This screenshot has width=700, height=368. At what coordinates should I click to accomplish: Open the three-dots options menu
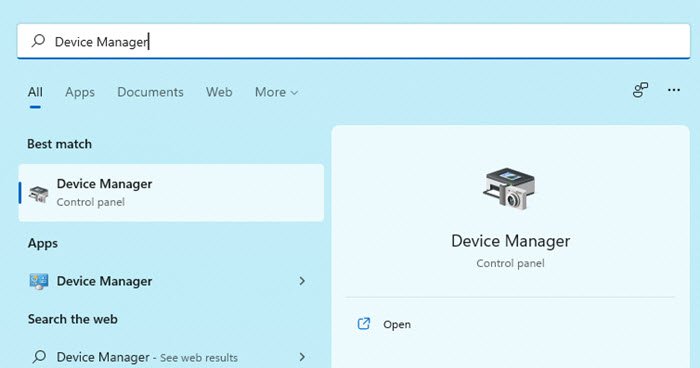(x=674, y=90)
